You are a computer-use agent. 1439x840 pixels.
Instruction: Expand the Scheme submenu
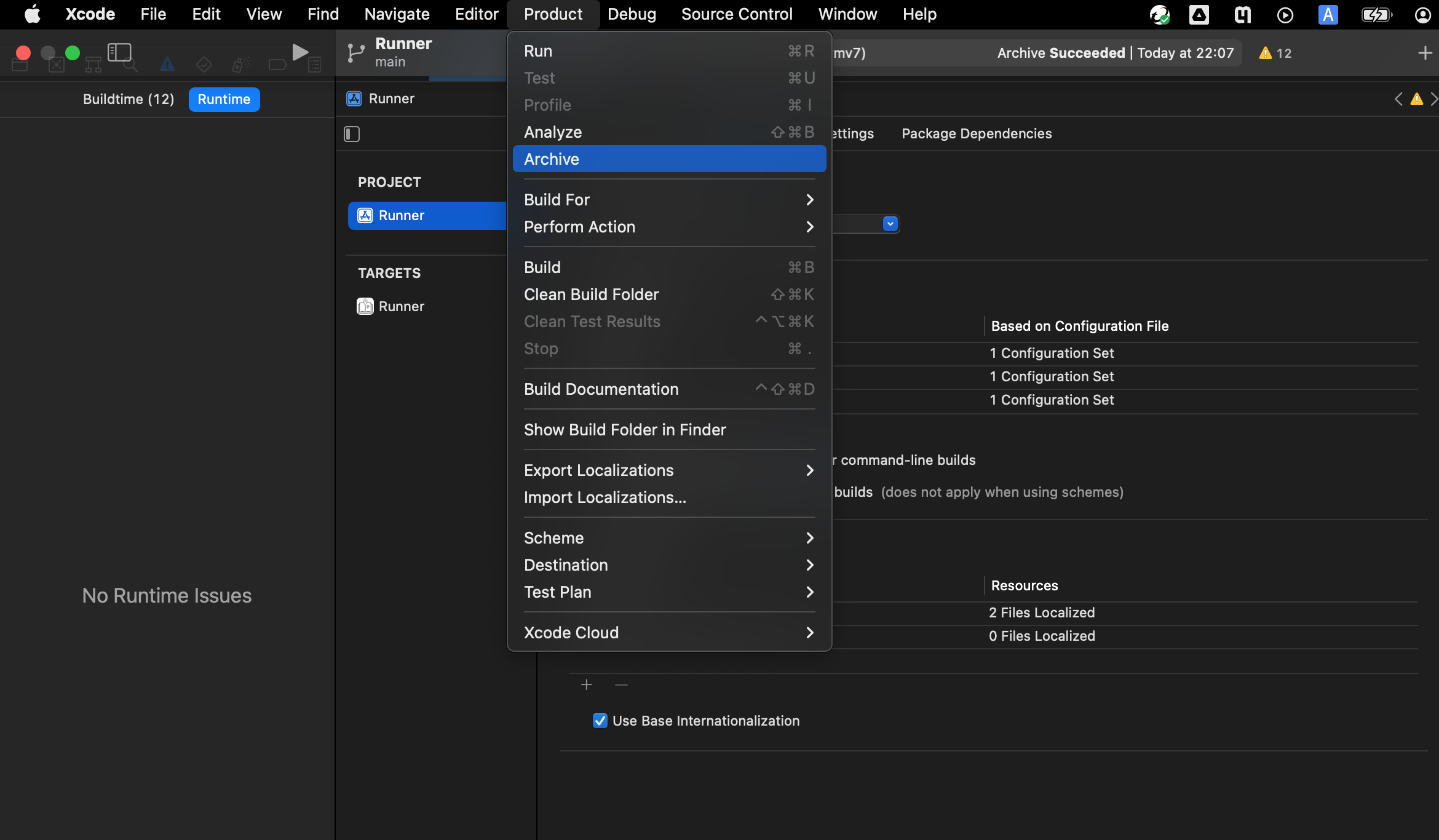pyautogui.click(x=669, y=538)
